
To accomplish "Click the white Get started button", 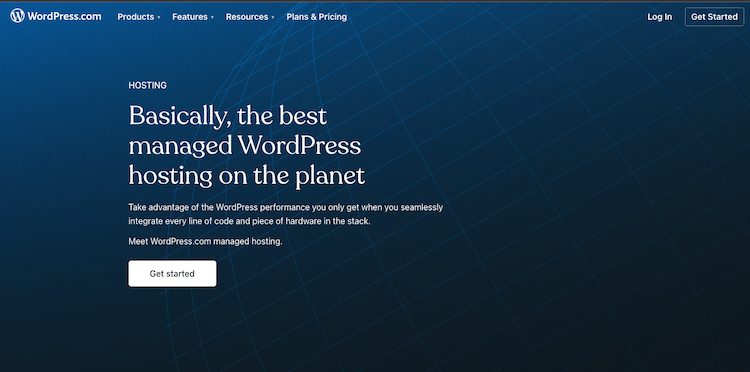I will 172,274.
